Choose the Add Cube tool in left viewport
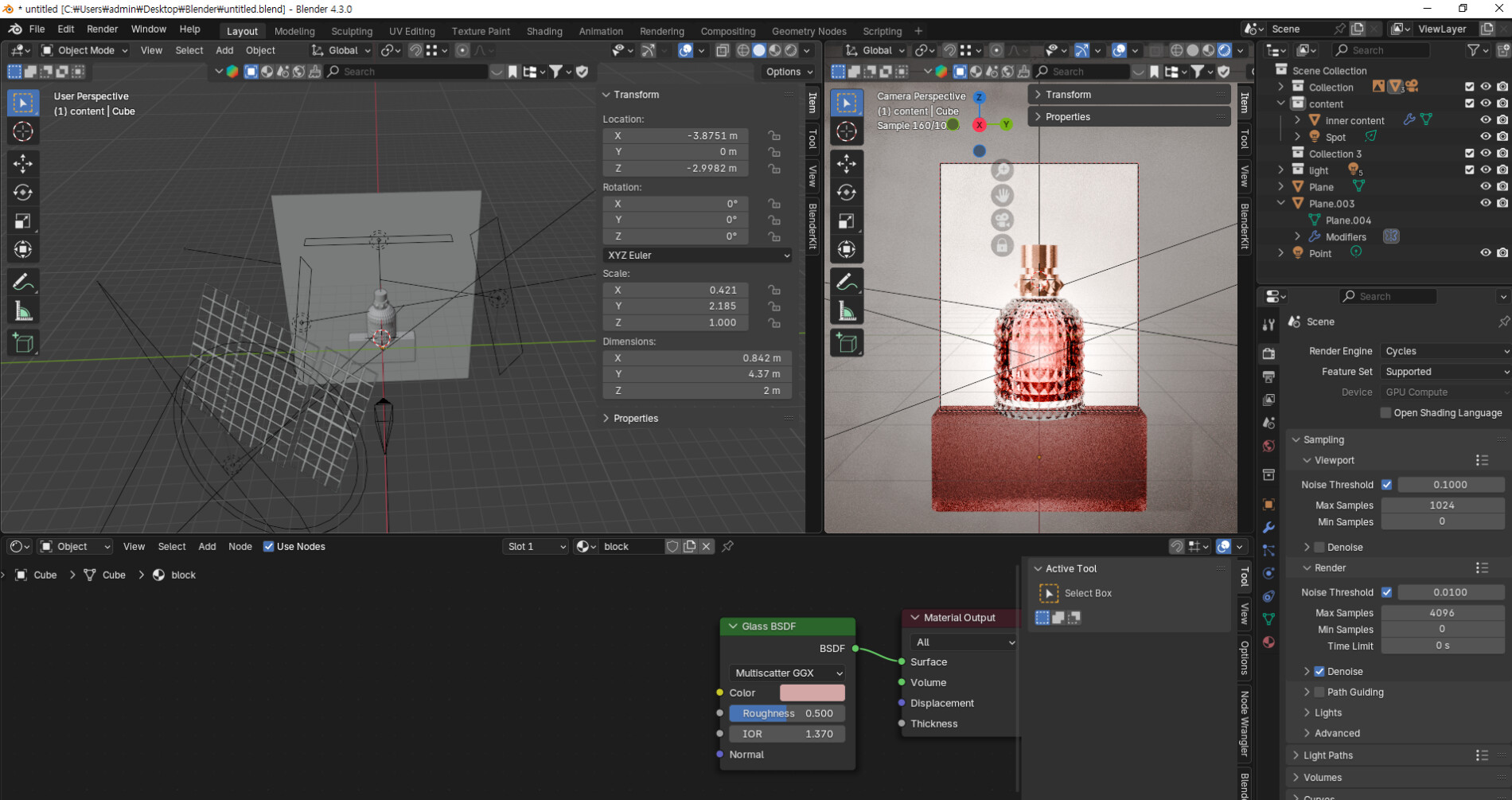 (23, 343)
